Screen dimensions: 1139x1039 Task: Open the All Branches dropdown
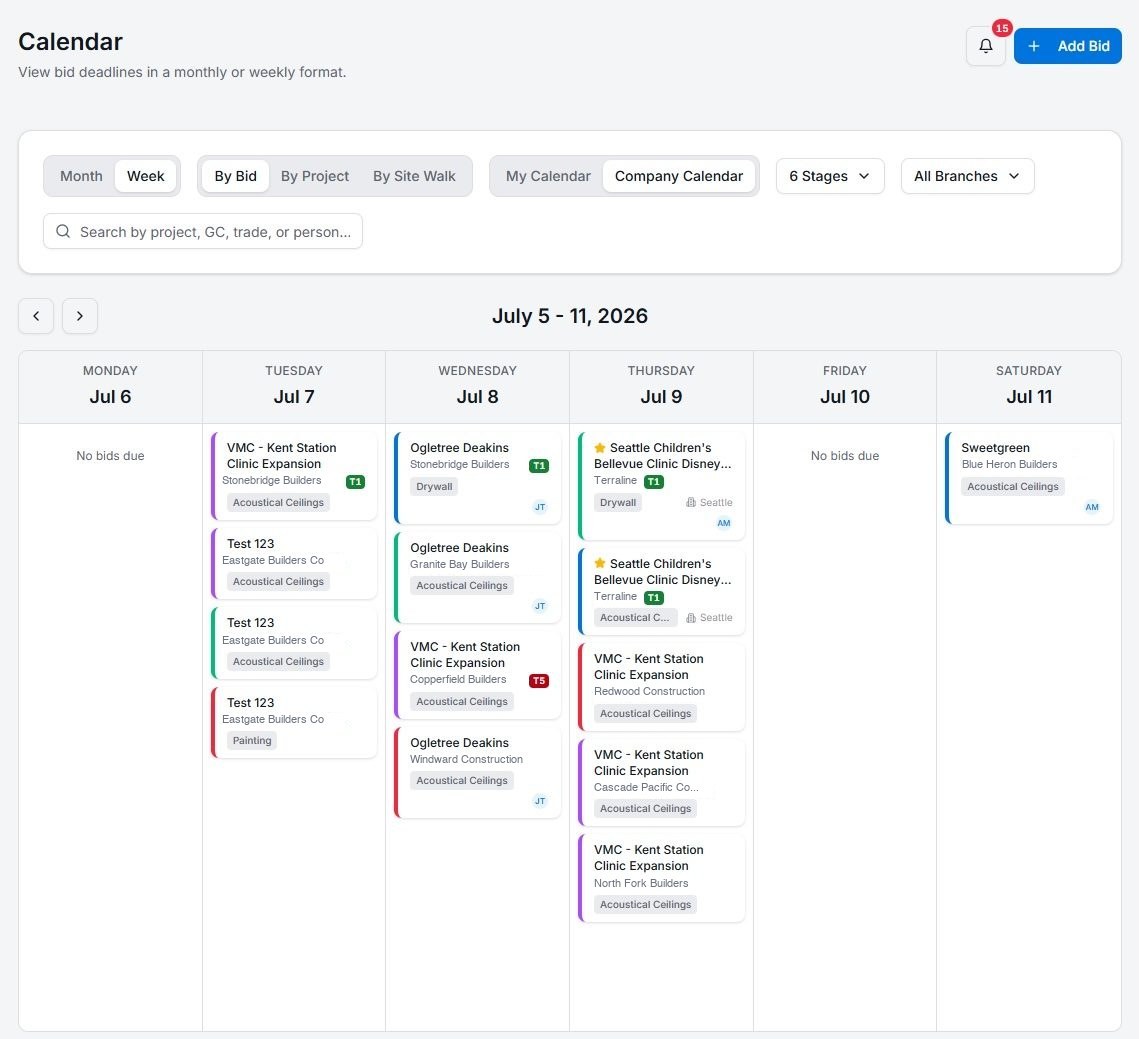(x=967, y=176)
